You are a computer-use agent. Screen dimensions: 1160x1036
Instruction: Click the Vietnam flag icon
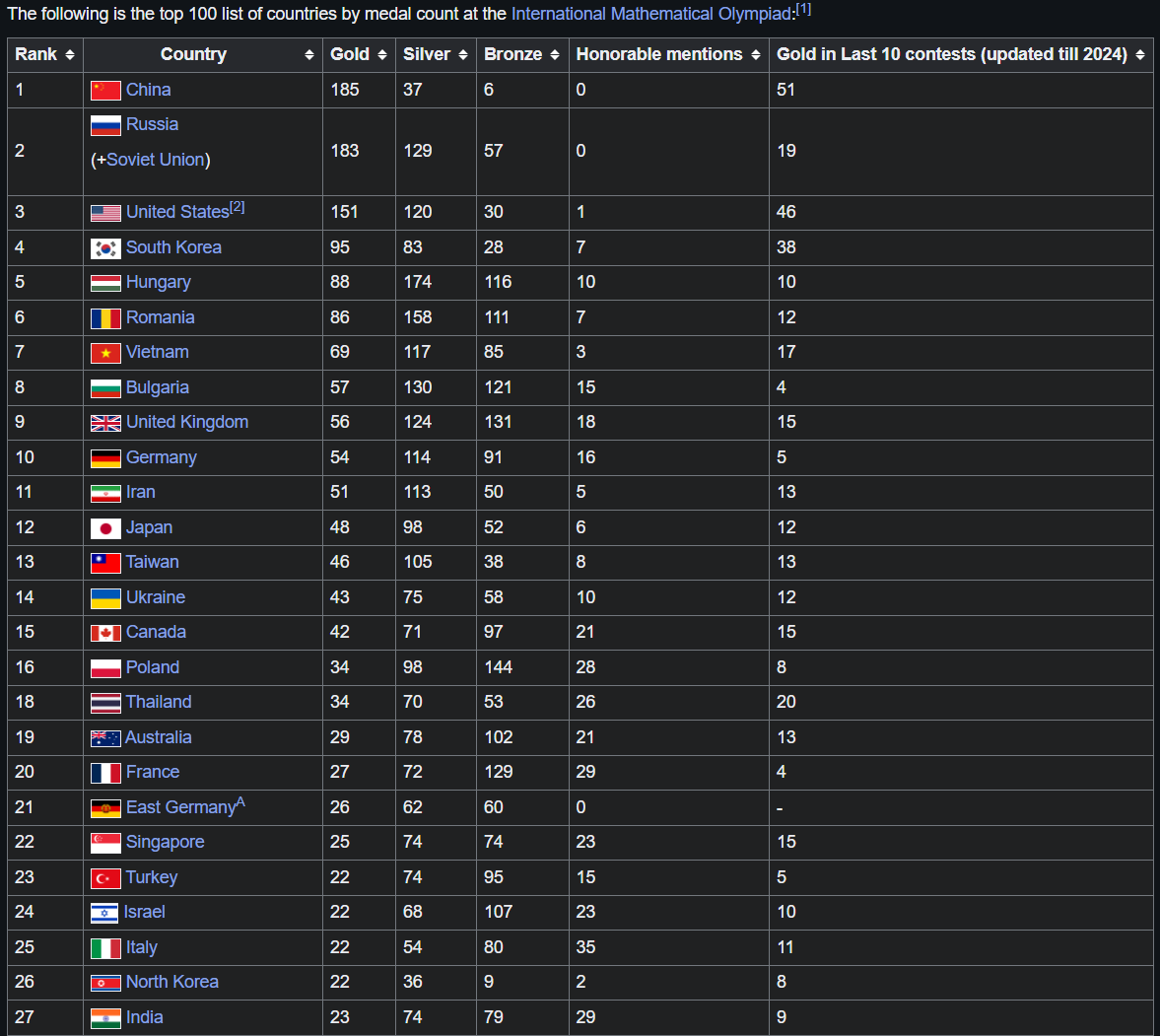tap(105, 354)
